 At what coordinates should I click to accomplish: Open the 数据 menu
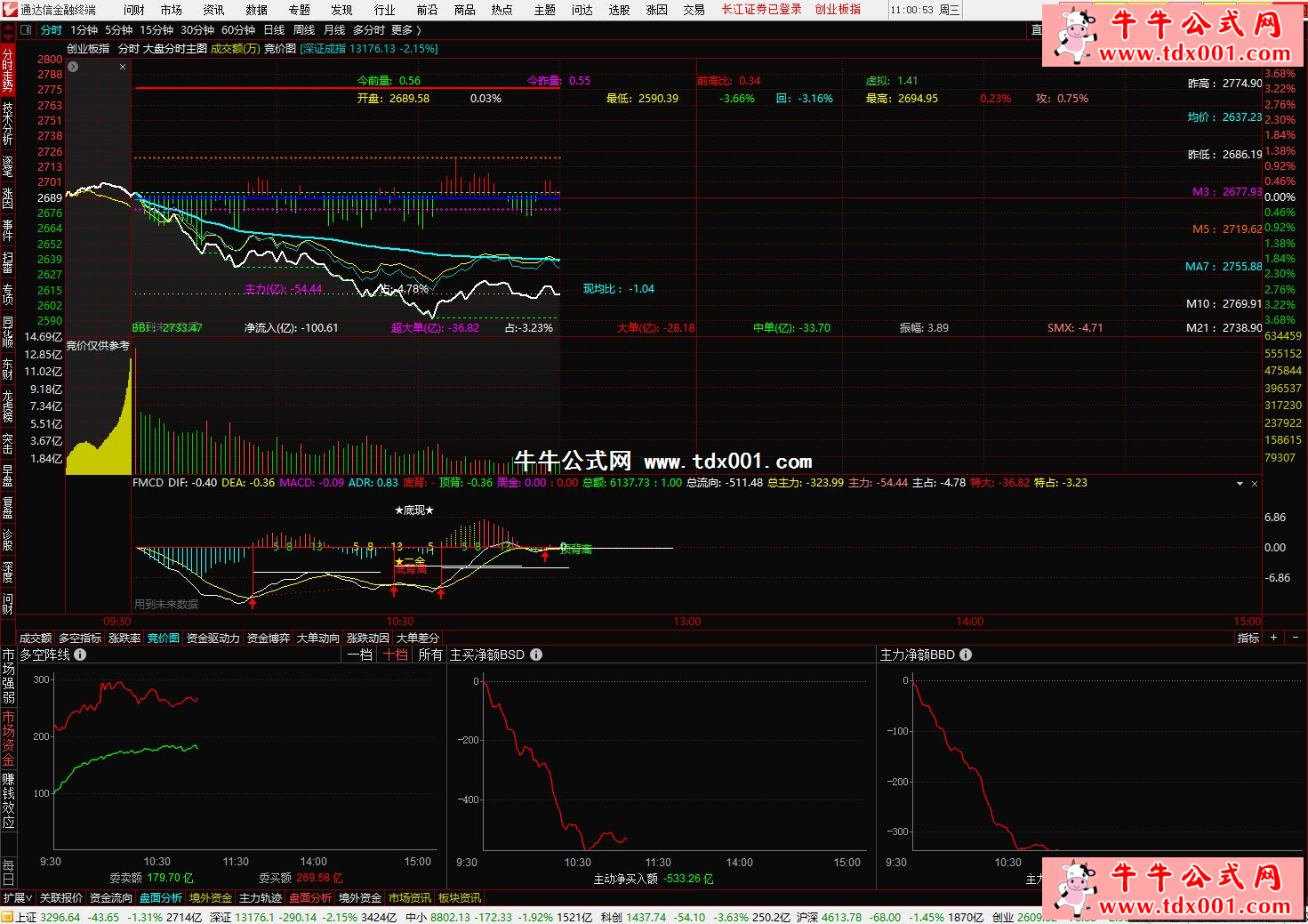256,10
